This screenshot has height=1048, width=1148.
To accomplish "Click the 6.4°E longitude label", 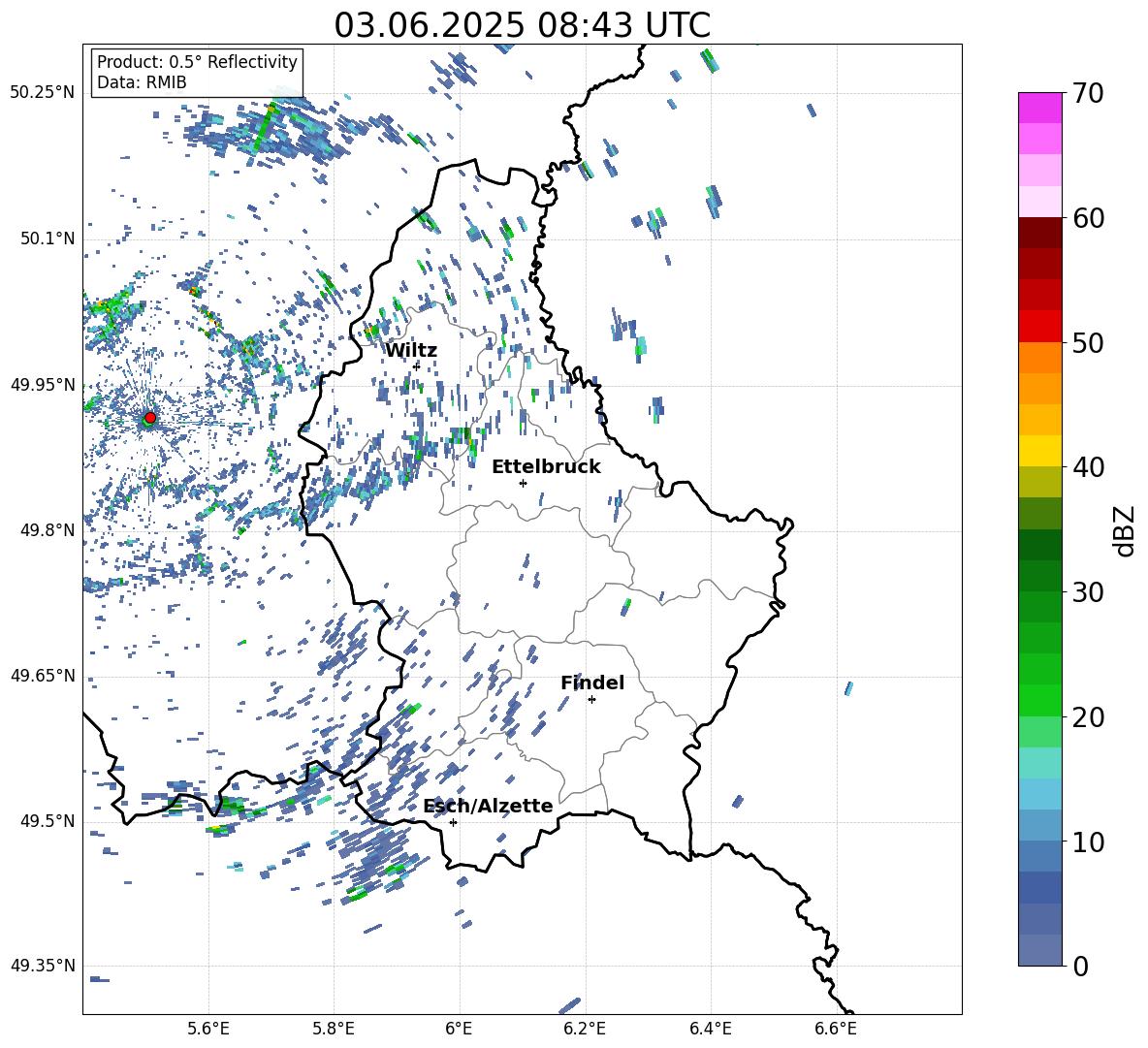I will (x=710, y=1029).
